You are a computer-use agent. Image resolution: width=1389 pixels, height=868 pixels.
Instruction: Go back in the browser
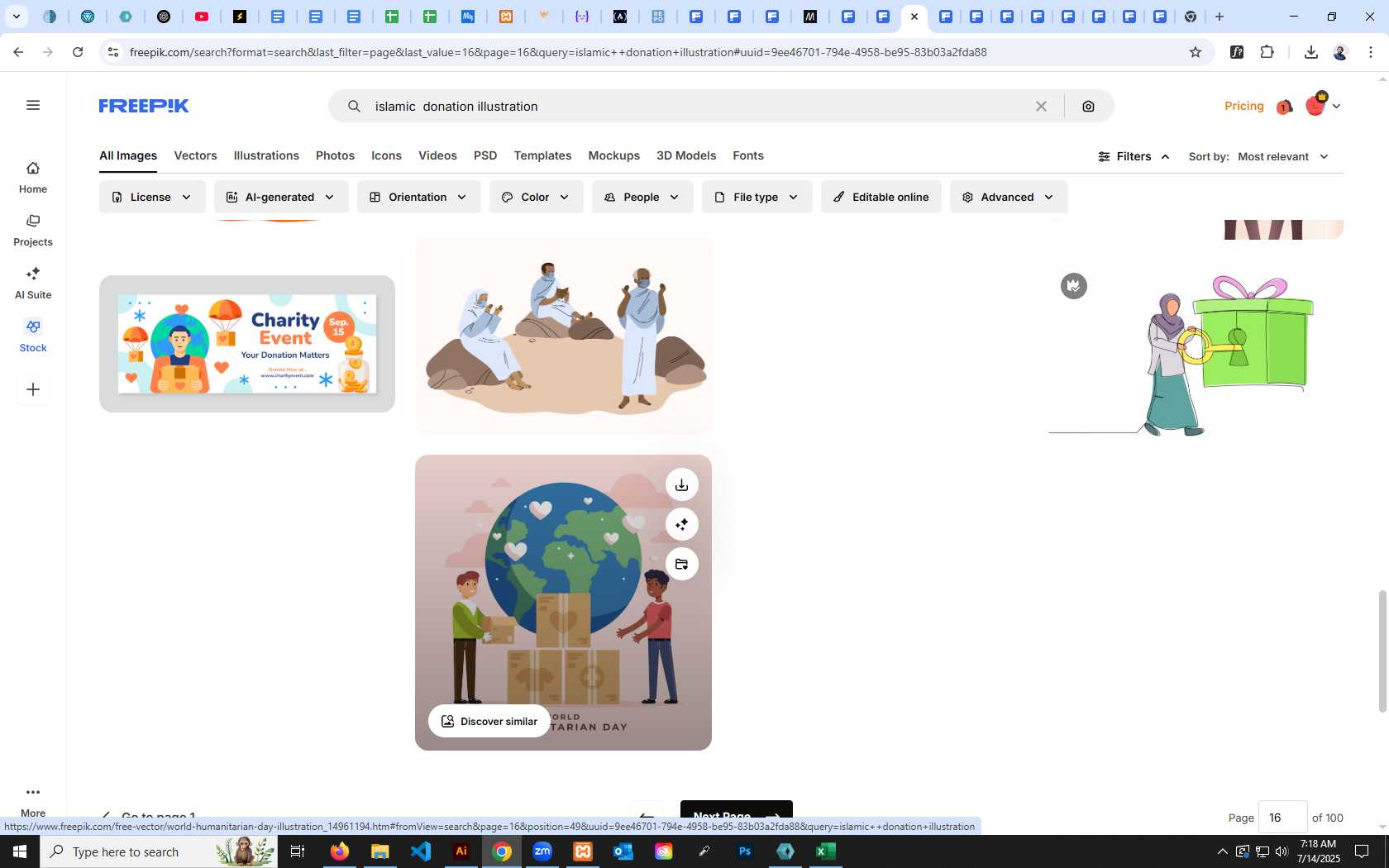pos(18,52)
